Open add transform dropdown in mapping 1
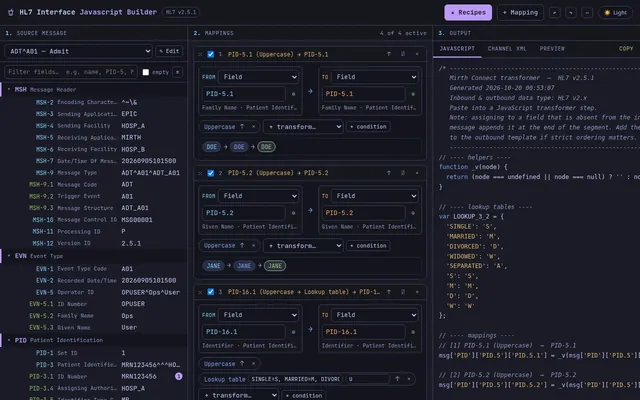640x400 pixels. point(303,127)
